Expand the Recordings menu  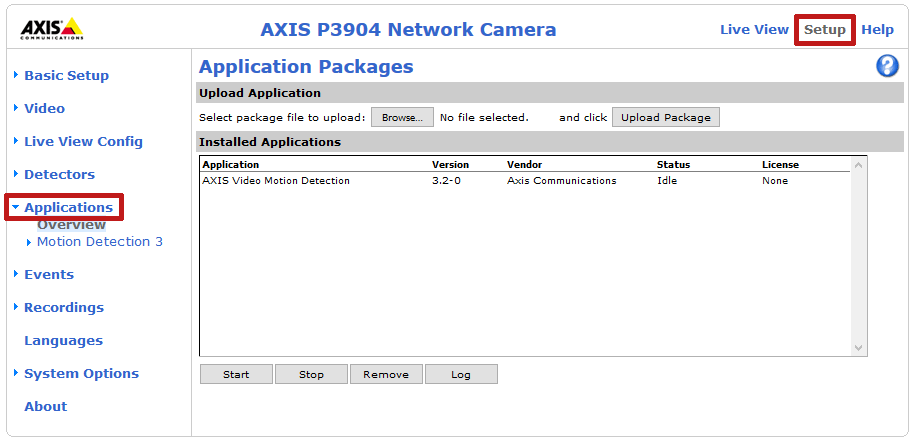coord(63,307)
